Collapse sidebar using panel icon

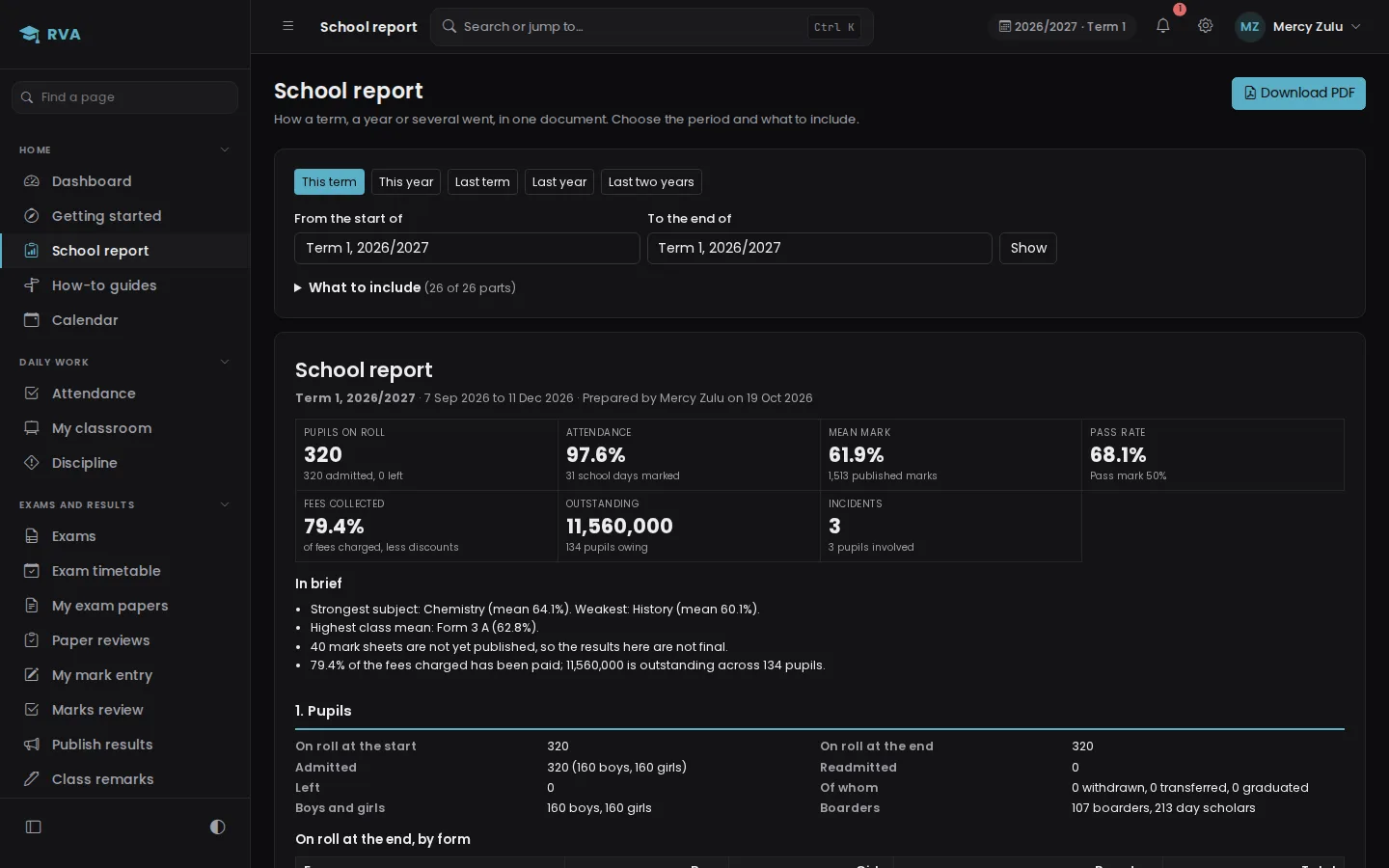34,827
